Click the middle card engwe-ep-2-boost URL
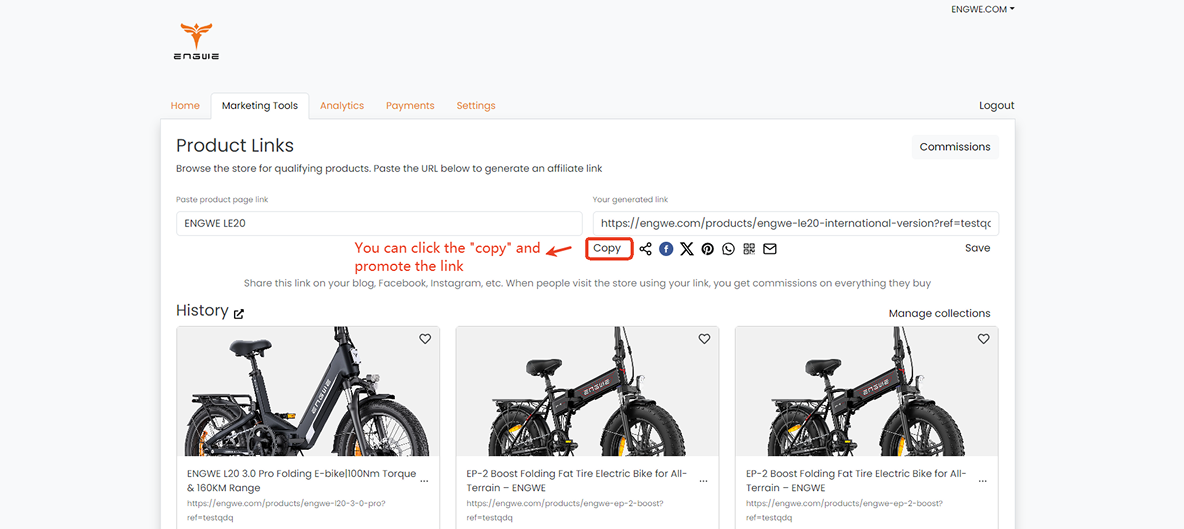This screenshot has width=1184, height=529. (565, 510)
